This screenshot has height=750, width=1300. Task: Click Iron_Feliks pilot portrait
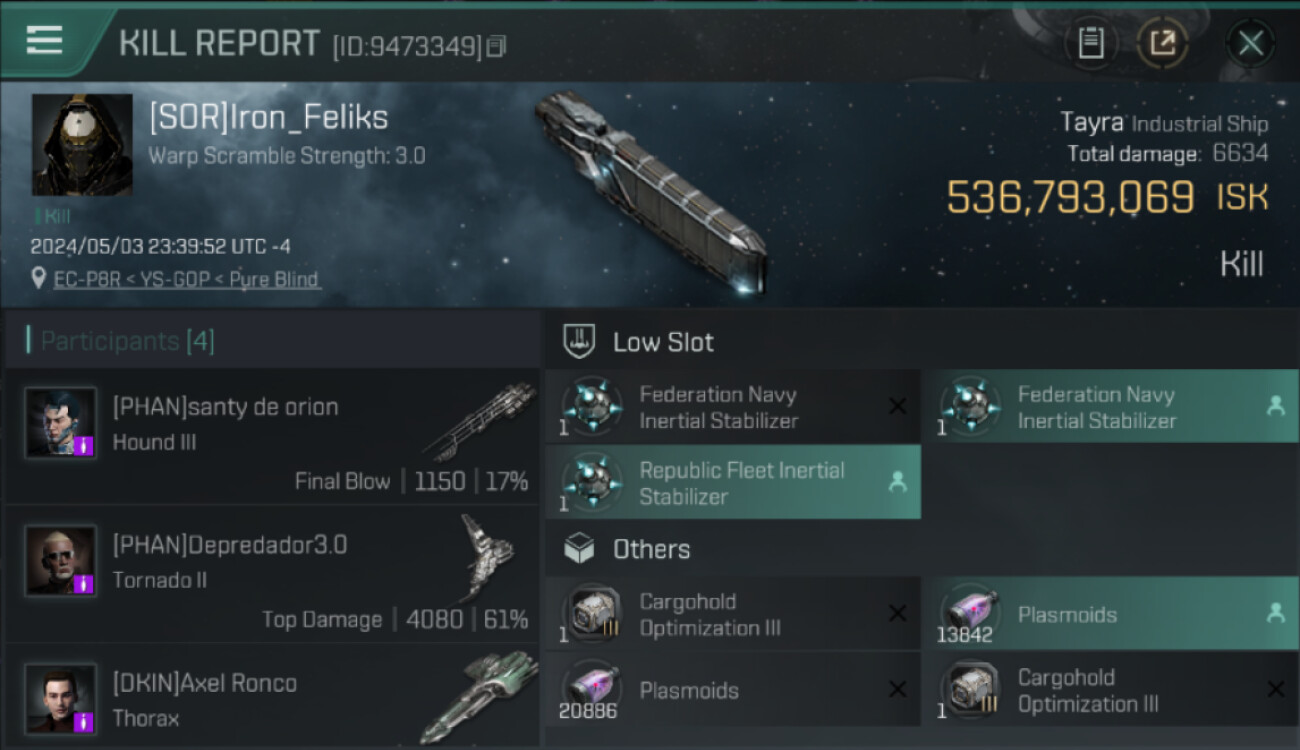pos(82,145)
